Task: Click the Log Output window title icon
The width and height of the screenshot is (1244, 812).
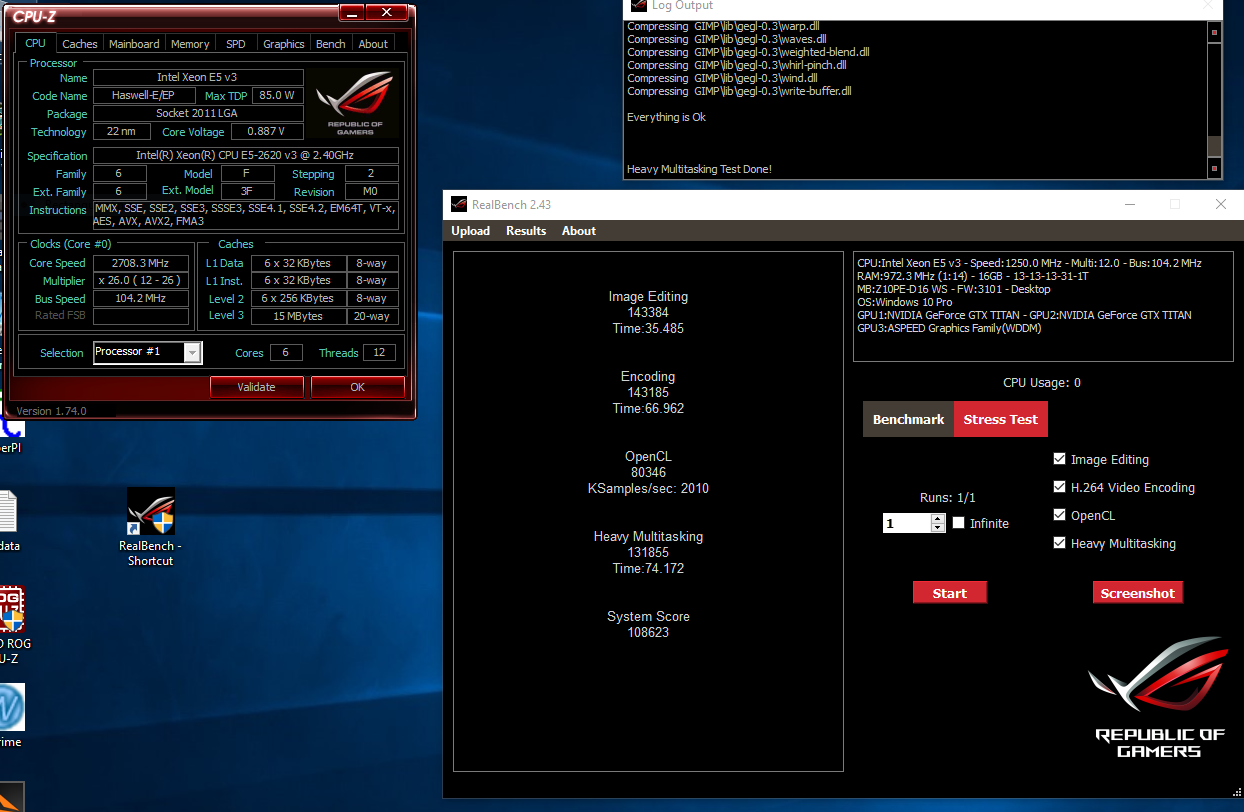Action: click(638, 5)
